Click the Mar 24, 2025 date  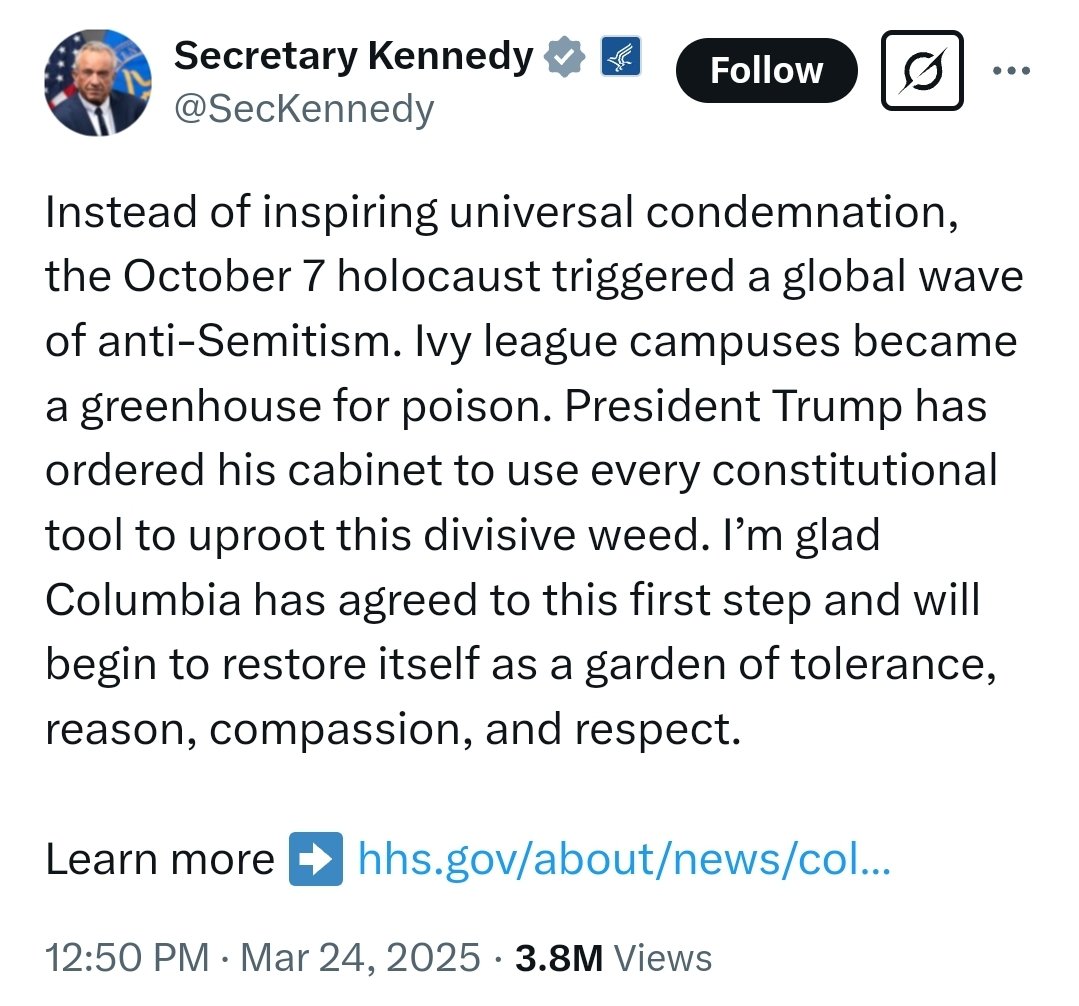coord(358,957)
